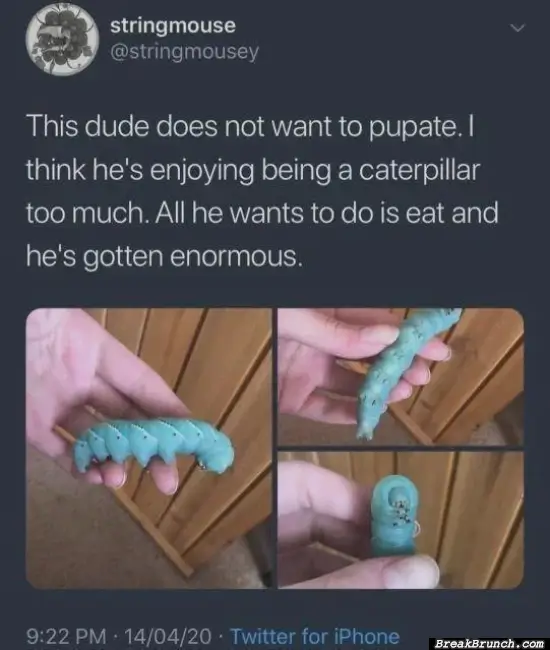Open the bottom-right curled caterpillar photo
The width and height of the screenshot is (550, 650).
coord(400,520)
